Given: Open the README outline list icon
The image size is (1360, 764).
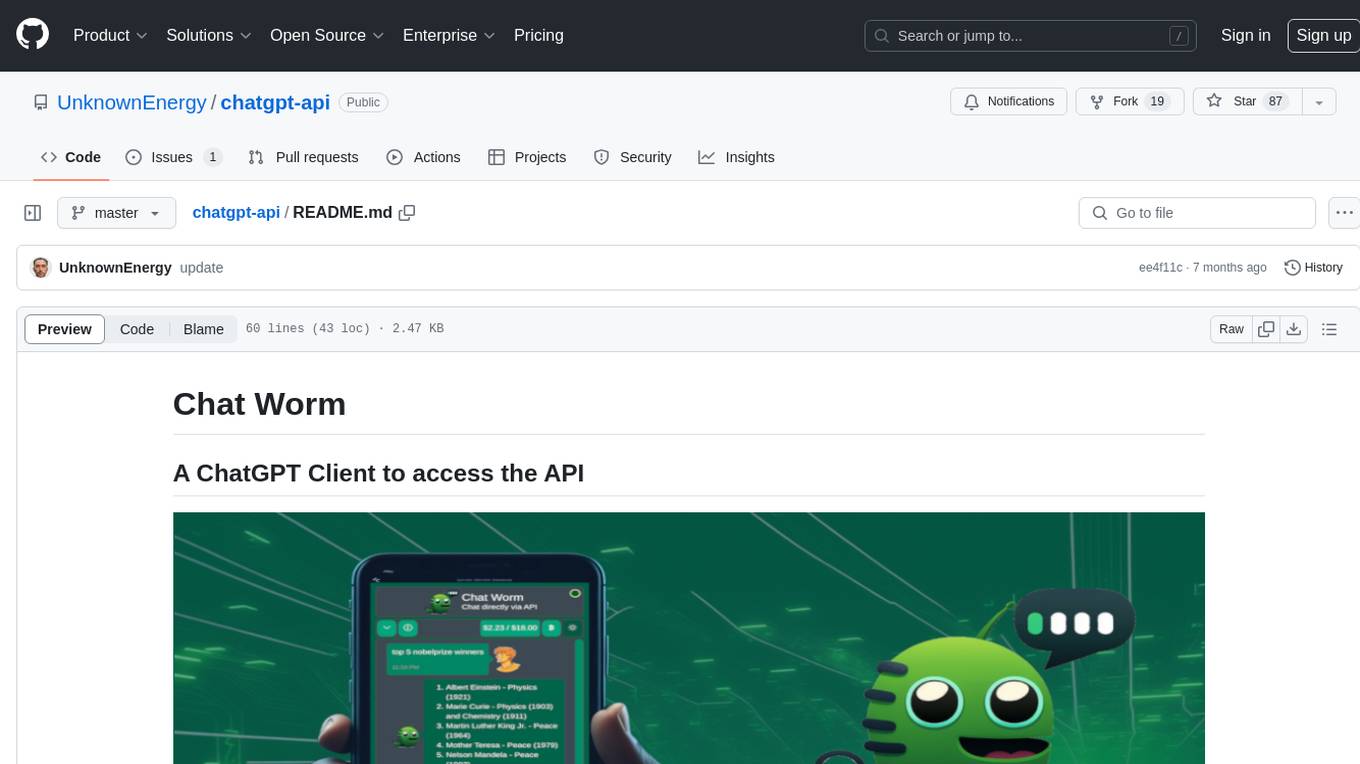Looking at the screenshot, I should point(1329,329).
